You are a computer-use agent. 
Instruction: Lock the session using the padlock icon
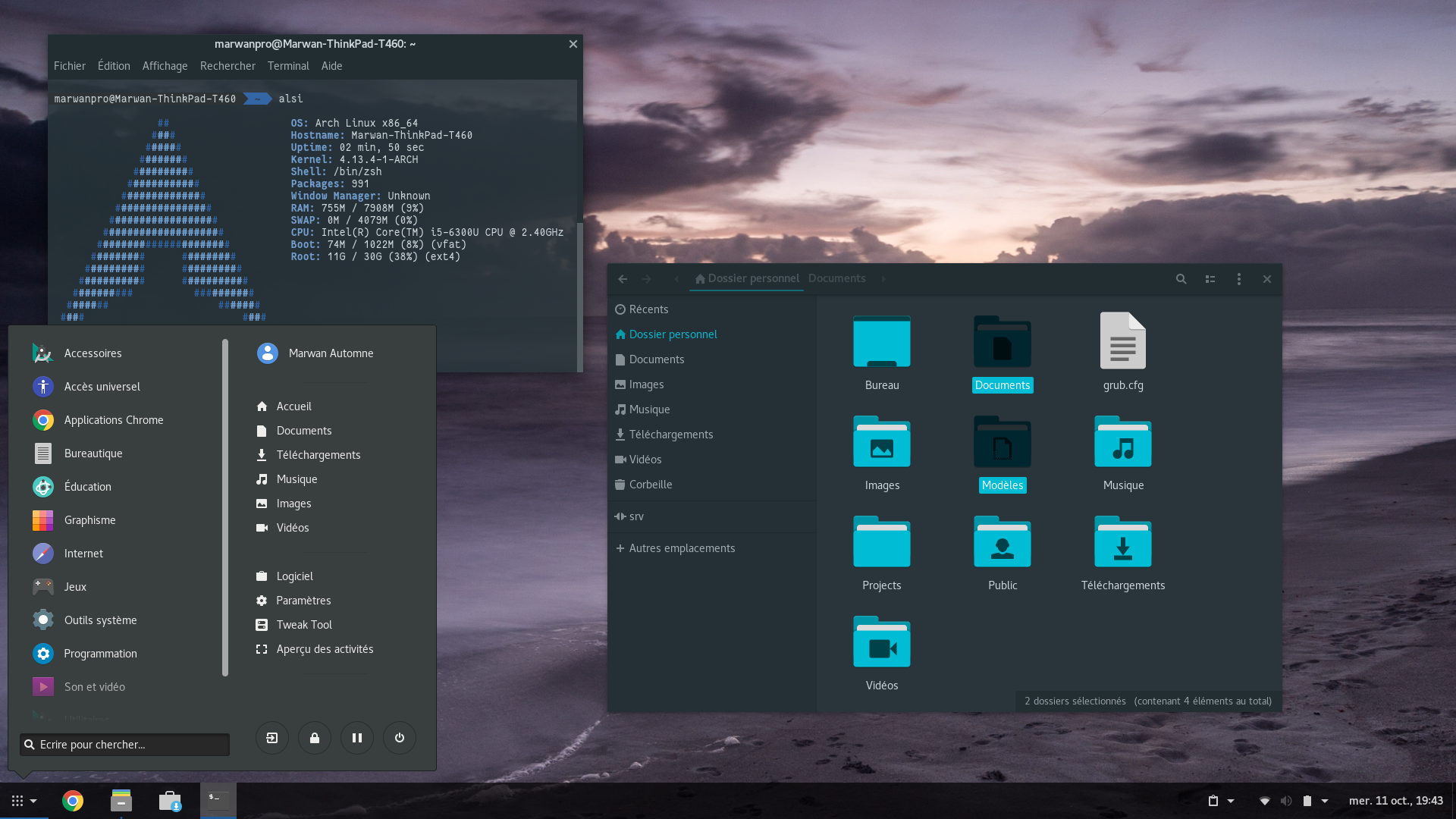pyautogui.click(x=315, y=737)
